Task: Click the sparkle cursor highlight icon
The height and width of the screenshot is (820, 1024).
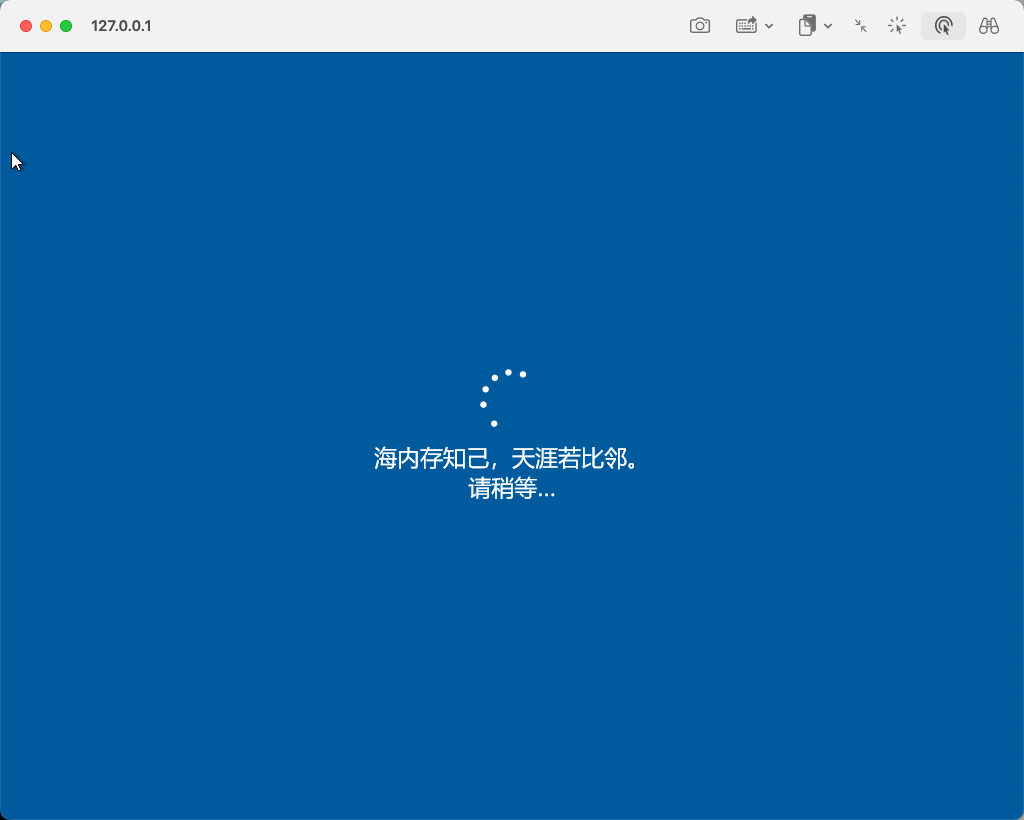Action: coord(897,26)
